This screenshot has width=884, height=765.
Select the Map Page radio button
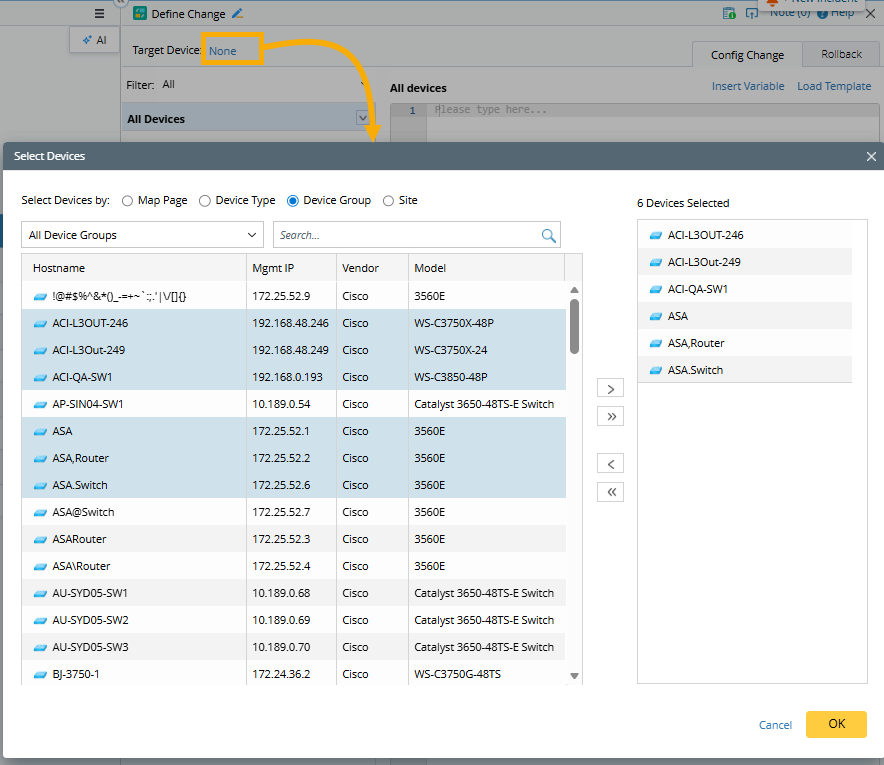point(127,201)
